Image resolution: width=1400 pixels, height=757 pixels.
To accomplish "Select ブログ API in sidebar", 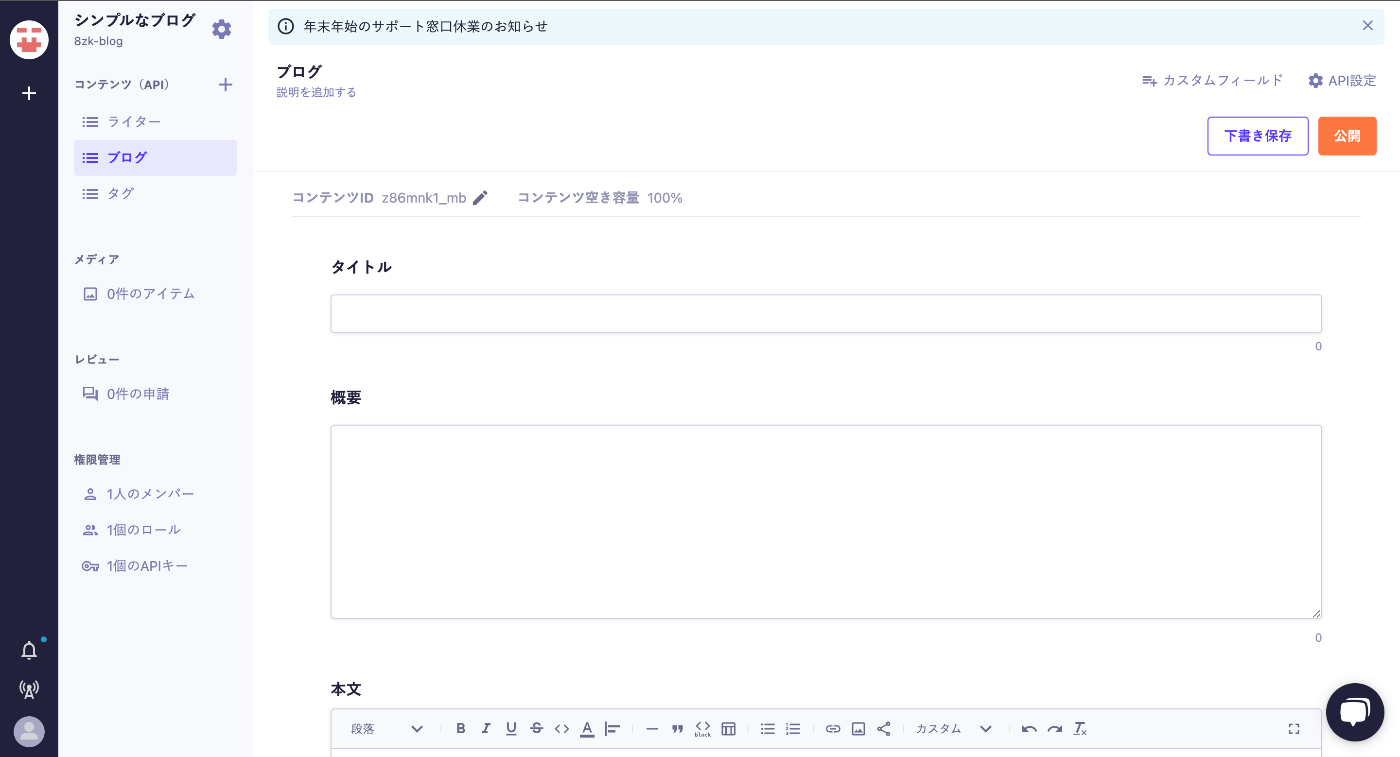I will point(155,158).
